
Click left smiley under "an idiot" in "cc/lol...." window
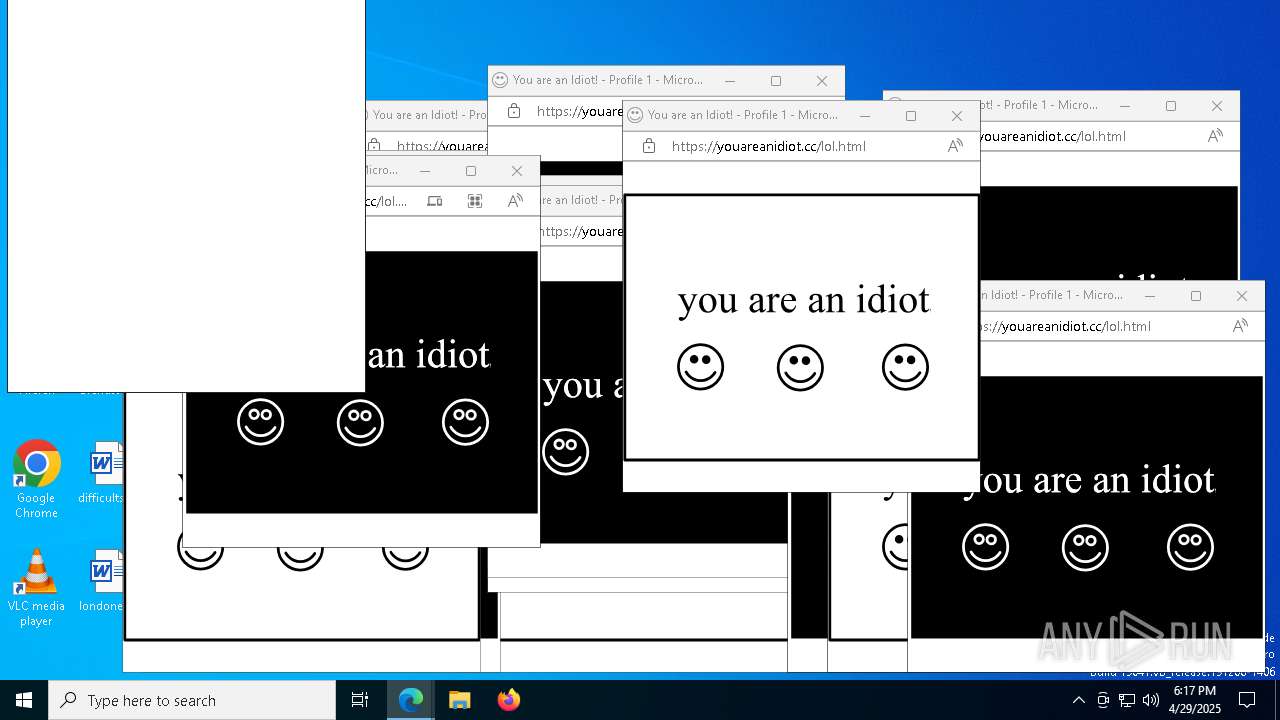(260, 422)
